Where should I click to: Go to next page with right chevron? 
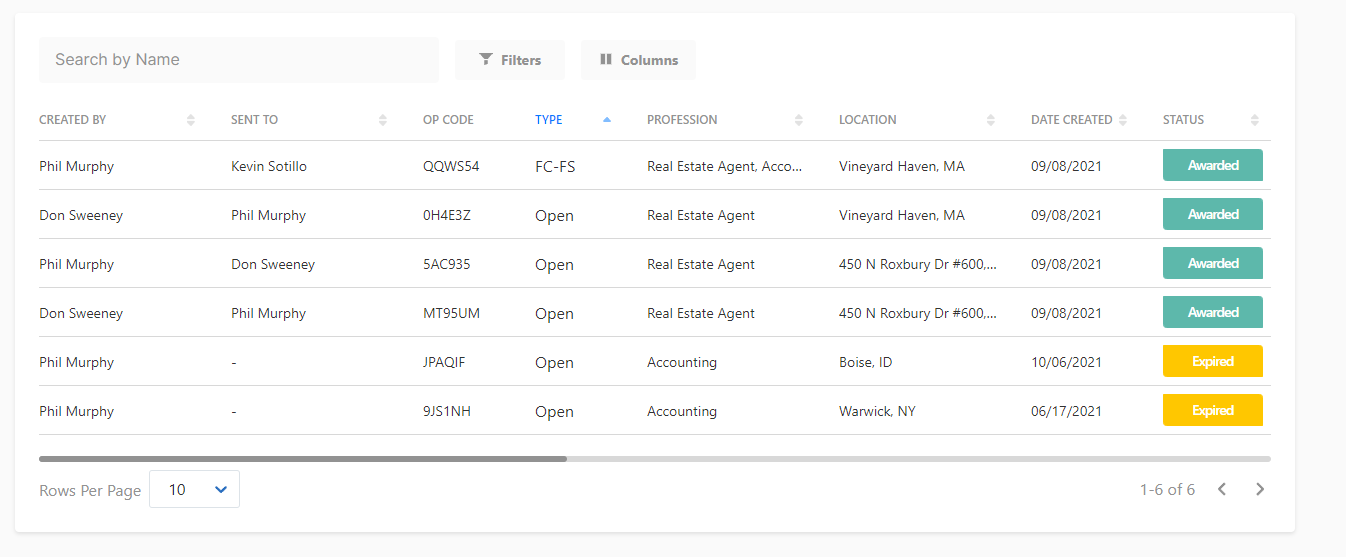[1260, 489]
